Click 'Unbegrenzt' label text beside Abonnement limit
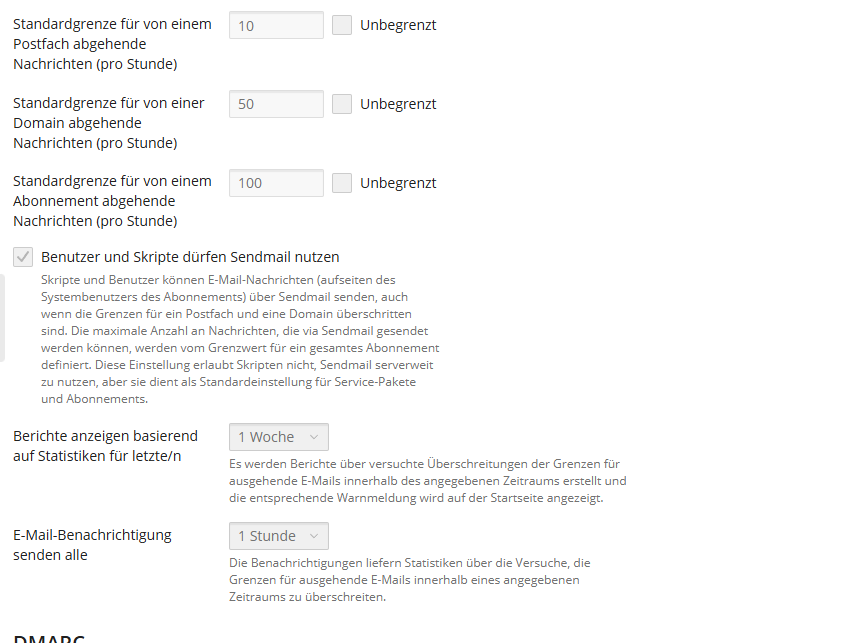The width and height of the screenshot is (851, 643). [398, 183]
